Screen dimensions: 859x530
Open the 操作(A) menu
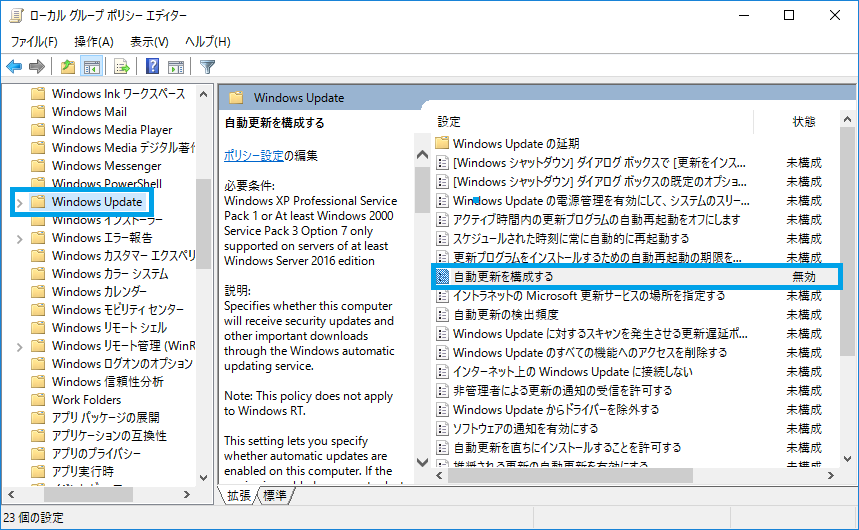(x=94, y=42)
